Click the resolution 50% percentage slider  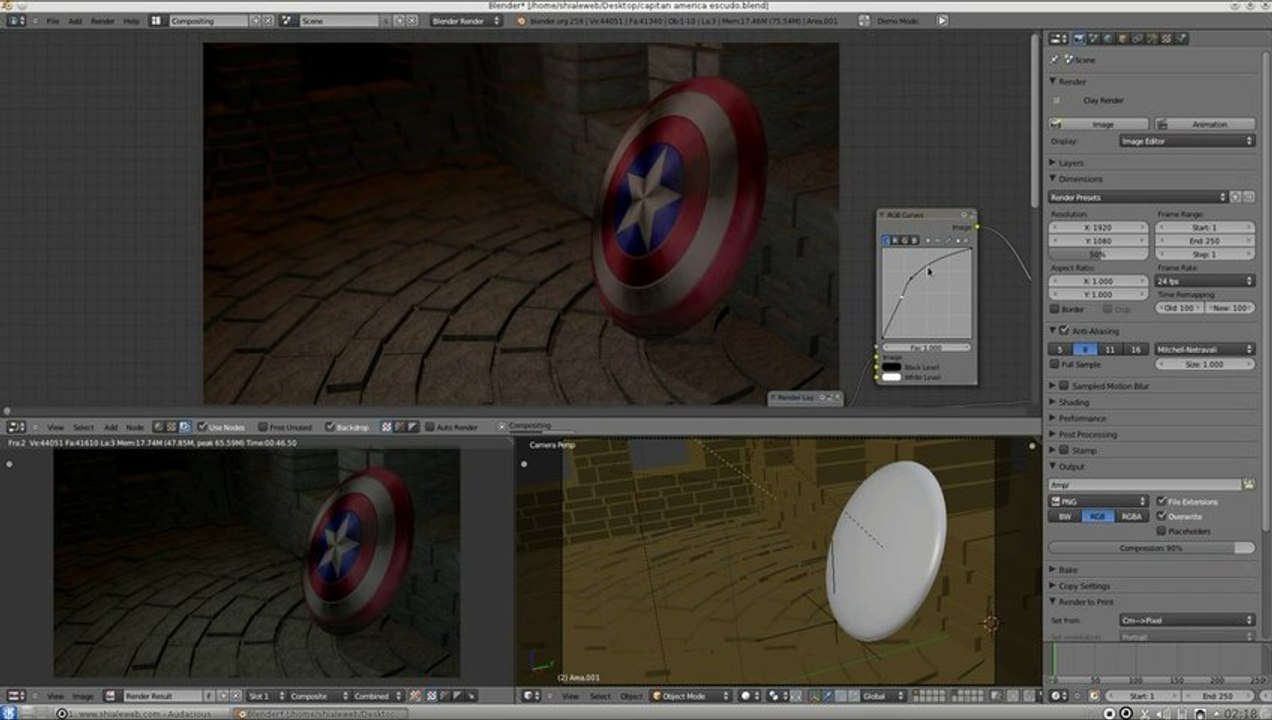point(1098,254)
